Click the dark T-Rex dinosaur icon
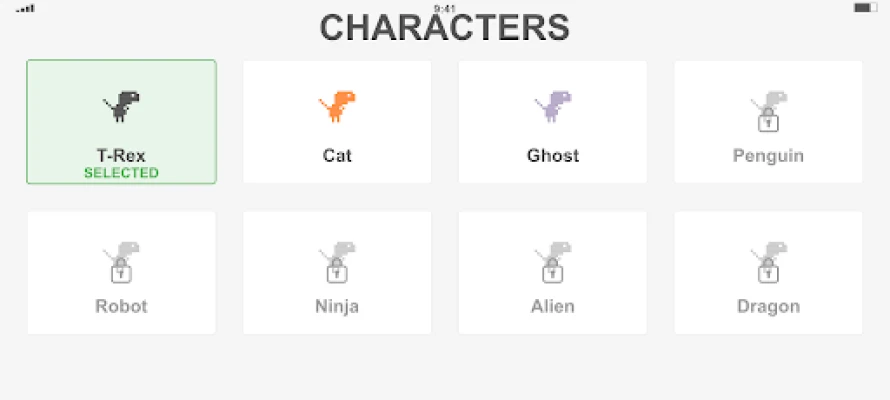The image size is (890, 400). tap(122, 106)
